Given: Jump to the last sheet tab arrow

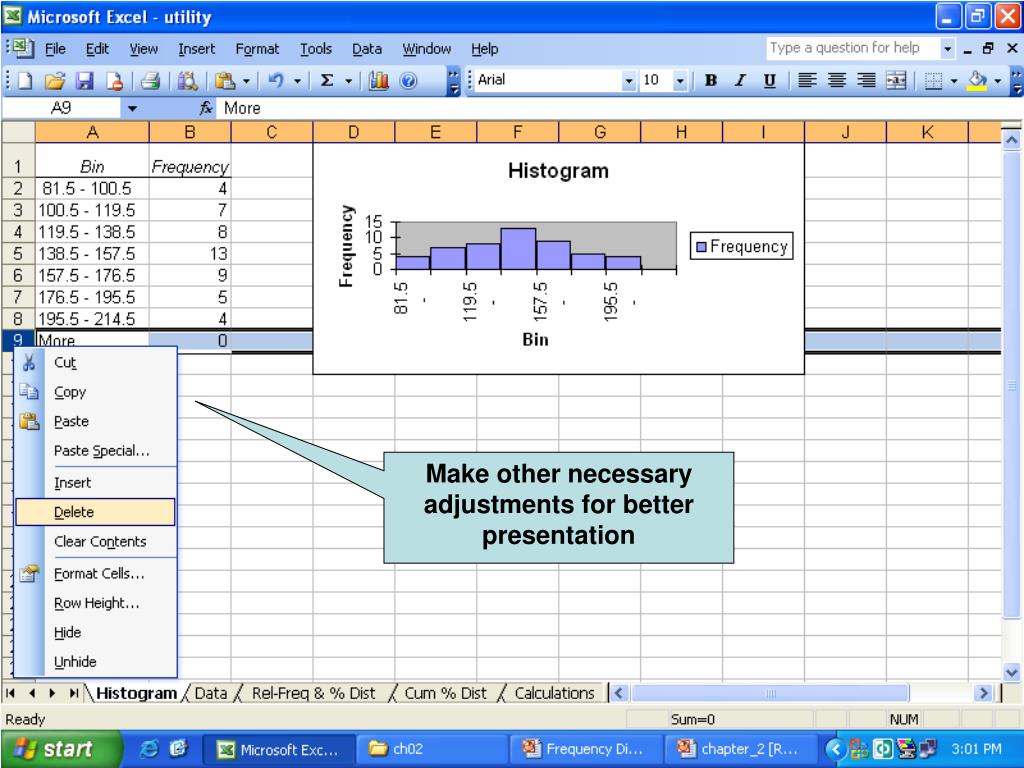Looking at the screenshot, I should coord(74,693).
